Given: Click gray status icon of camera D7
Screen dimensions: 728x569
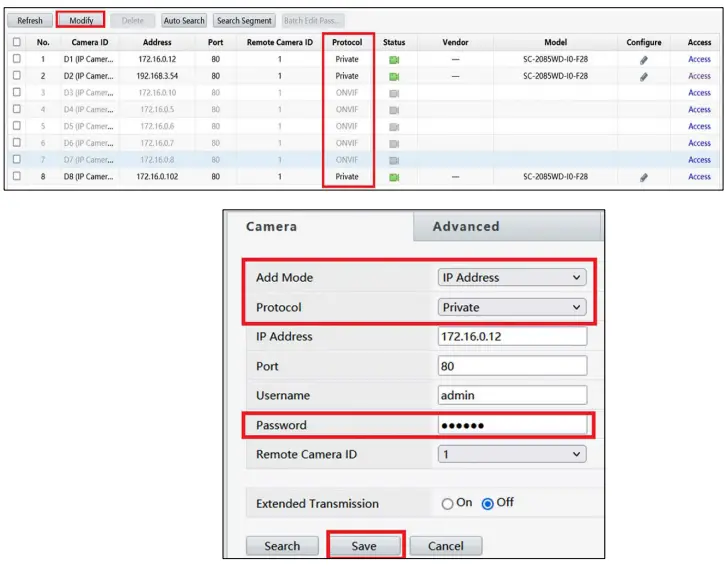Looking at the screenshot, I should pos(394,161).
